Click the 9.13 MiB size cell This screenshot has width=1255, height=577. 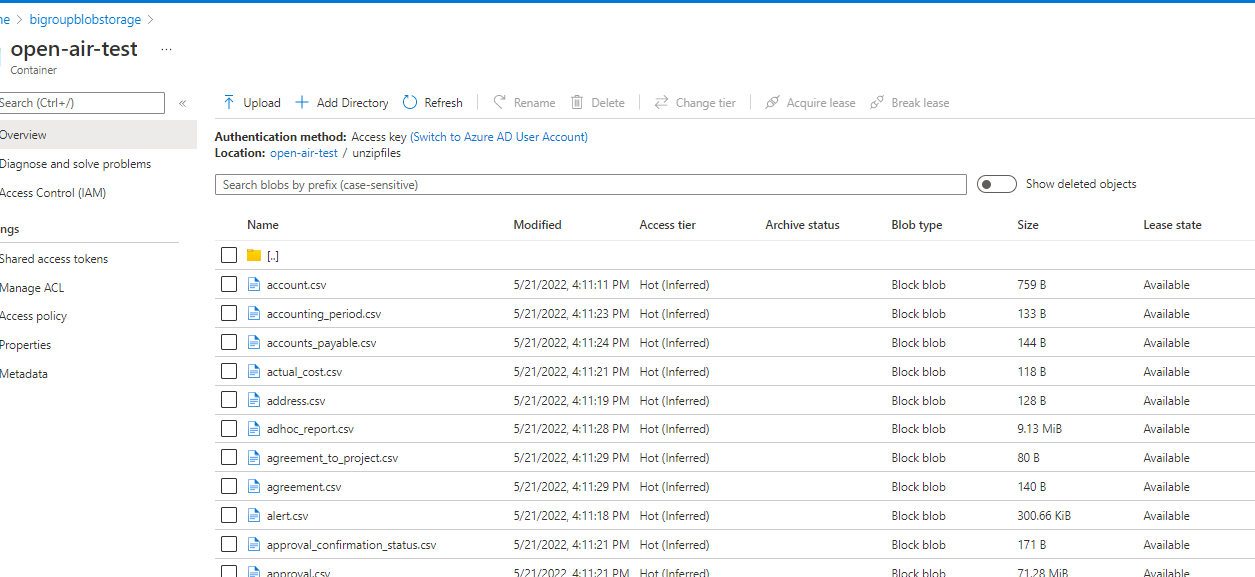[1039, 429]
